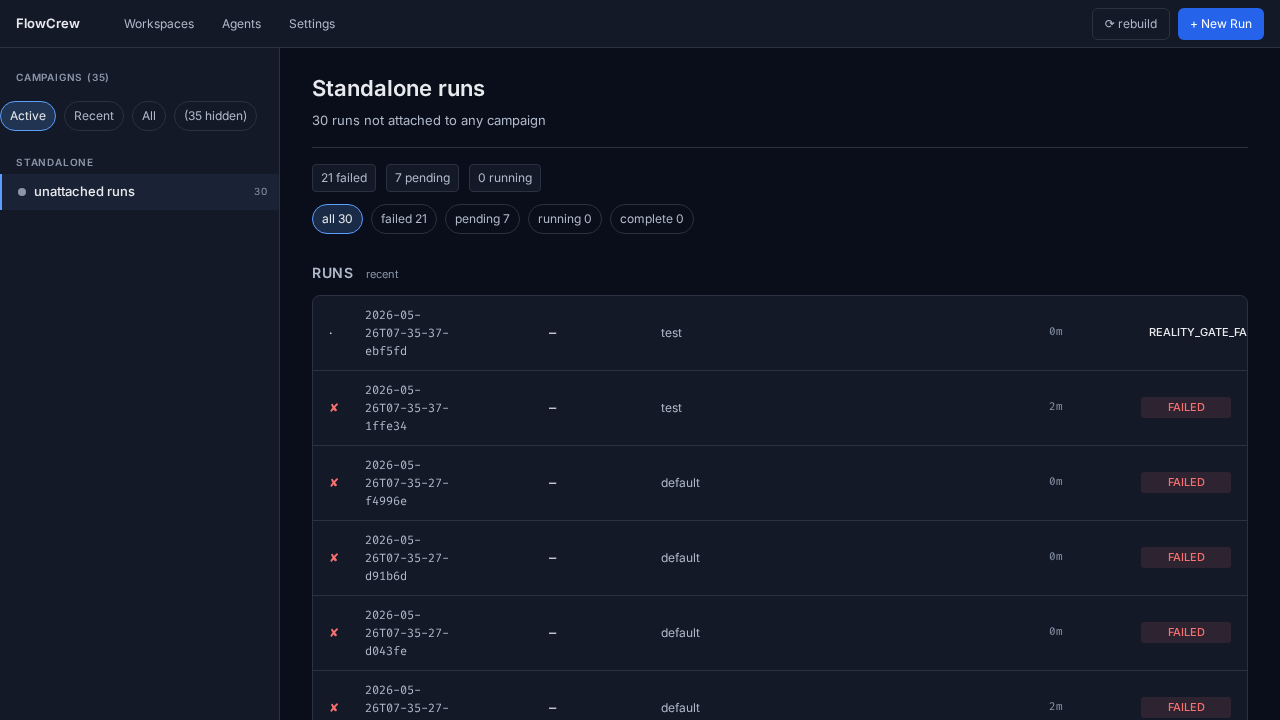Select the Active campaigns filter
1280x720 pixels.
pos(28,116)
